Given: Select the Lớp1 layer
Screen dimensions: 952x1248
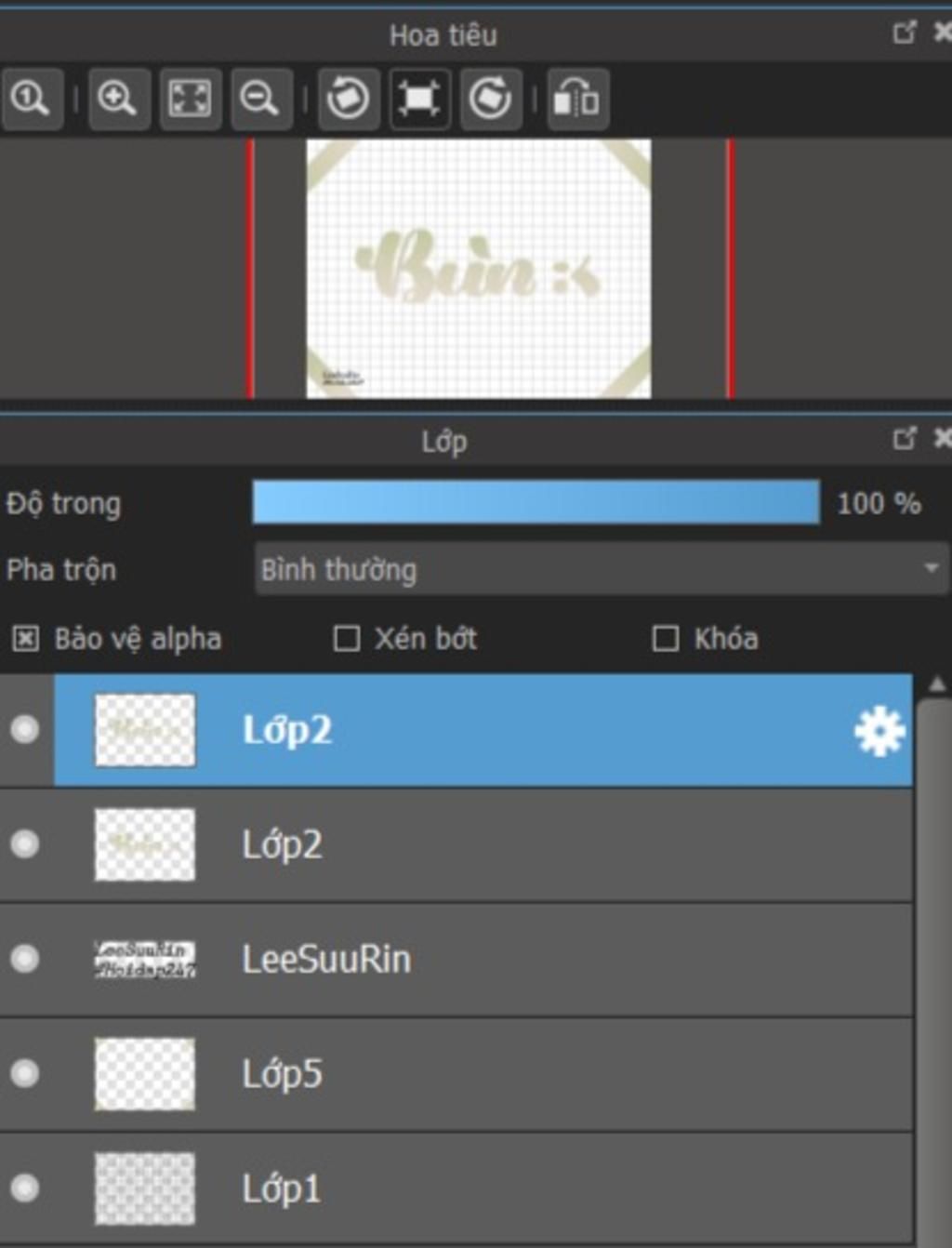Looking at the screenshot, I should (x=456, y=1189).
